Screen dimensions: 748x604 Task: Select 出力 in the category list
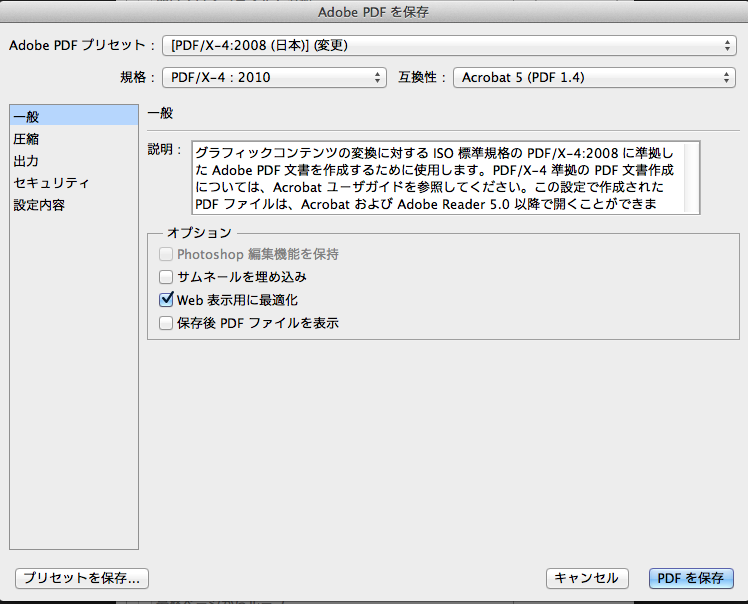pos(74,161)
